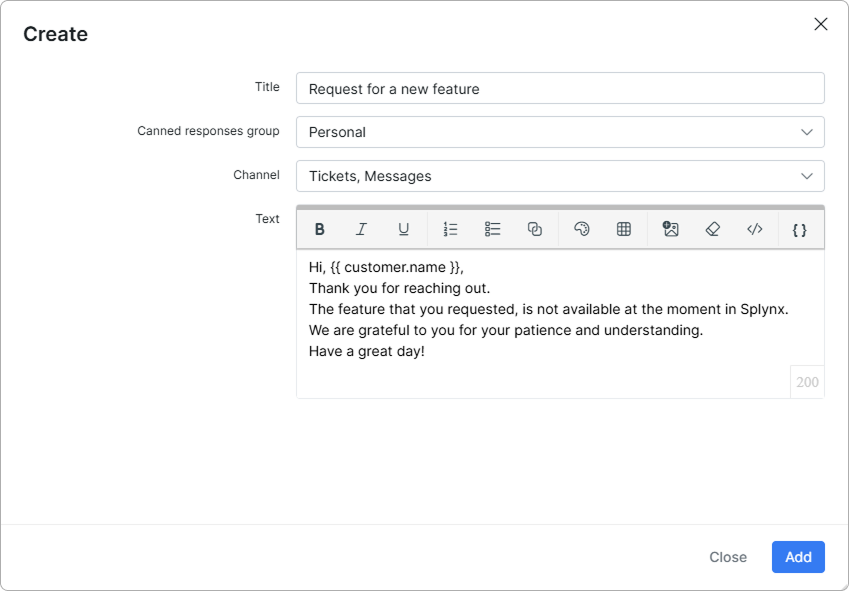Viewport: 849px width, 591px height.
Task: Click the 'Have a great day!' line
Action: point(367,351)
